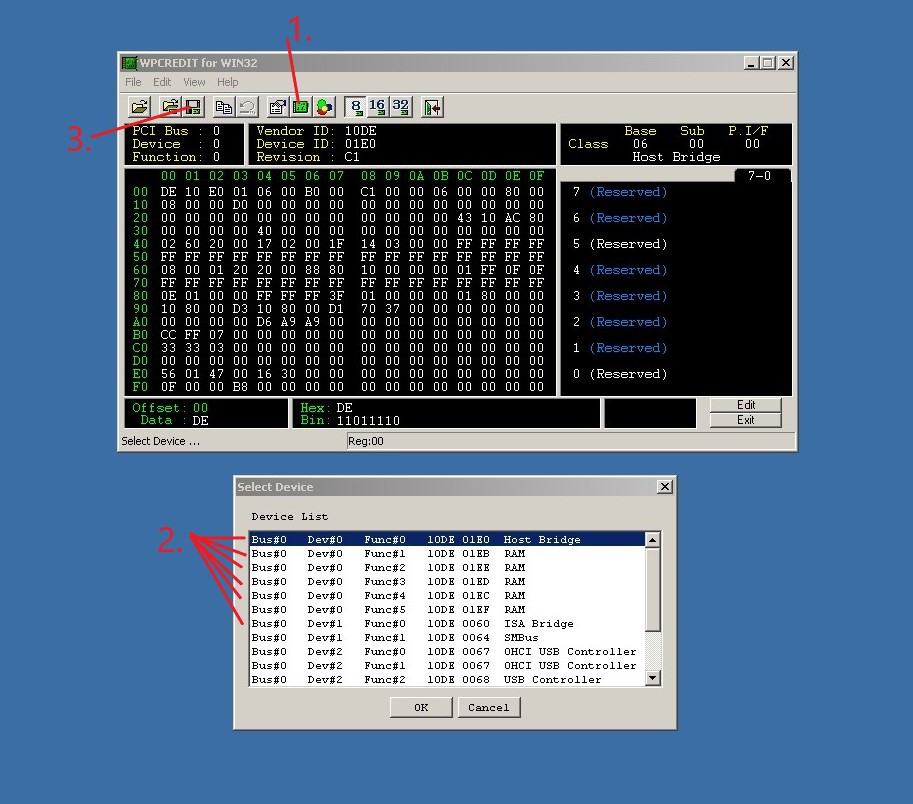This screenshot has height=804, width=913.
Task: Click hex byte 40 at row 30 column 04
Action: 264,231
